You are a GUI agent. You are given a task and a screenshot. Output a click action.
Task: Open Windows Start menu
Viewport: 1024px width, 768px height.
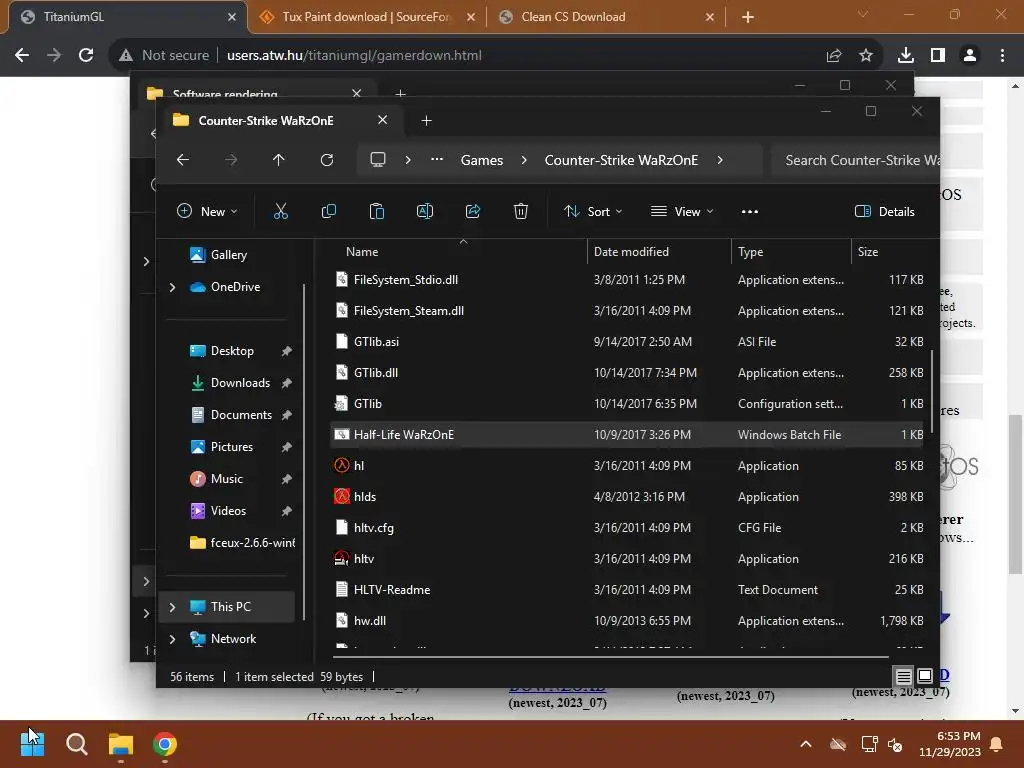click(32, 744)
